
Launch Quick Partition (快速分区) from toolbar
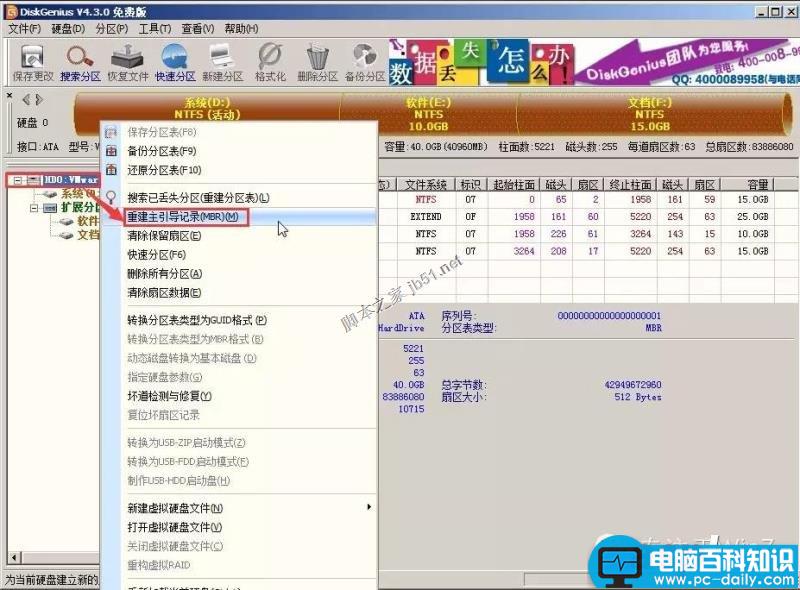pyautogui.click(x=175, y=63)
